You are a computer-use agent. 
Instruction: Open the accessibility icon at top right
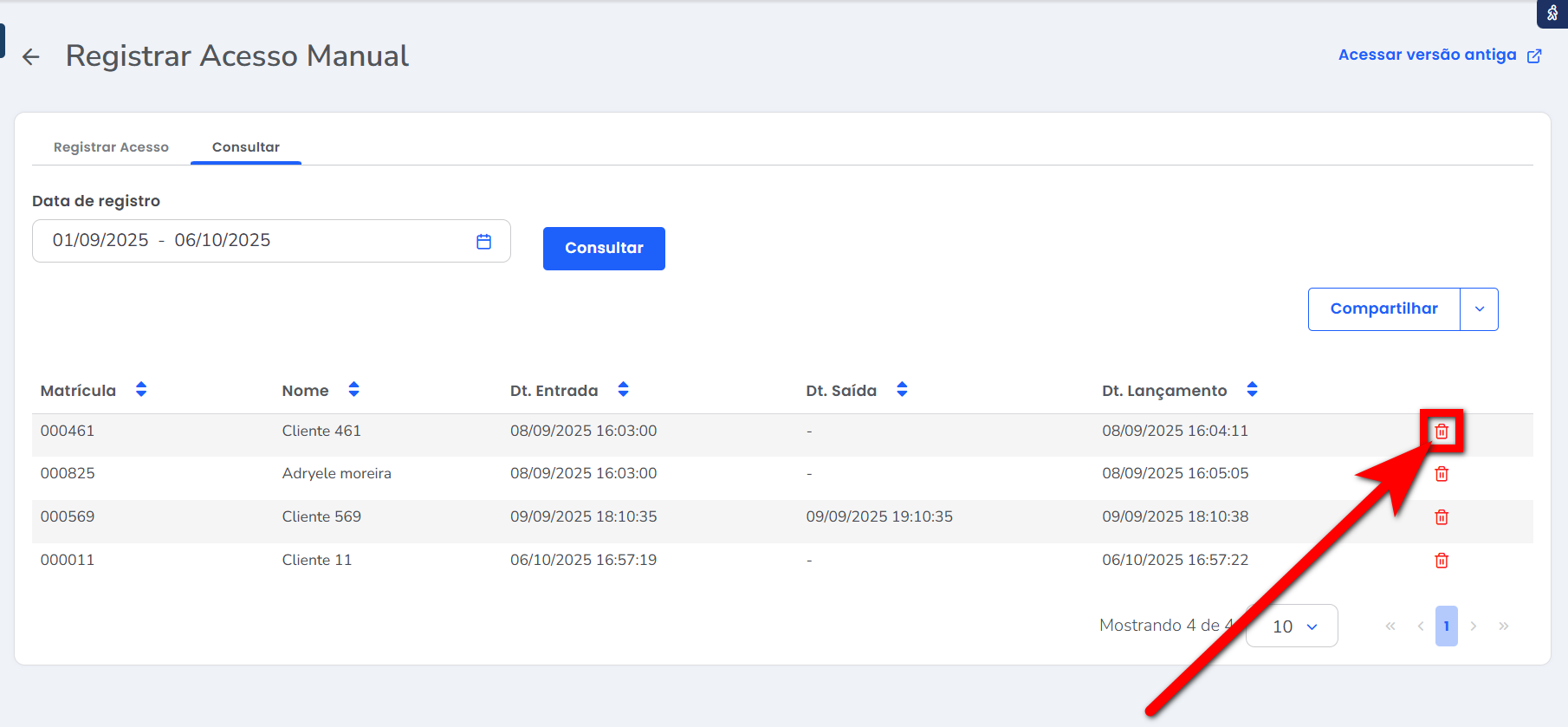click(x=1552, y=13)
